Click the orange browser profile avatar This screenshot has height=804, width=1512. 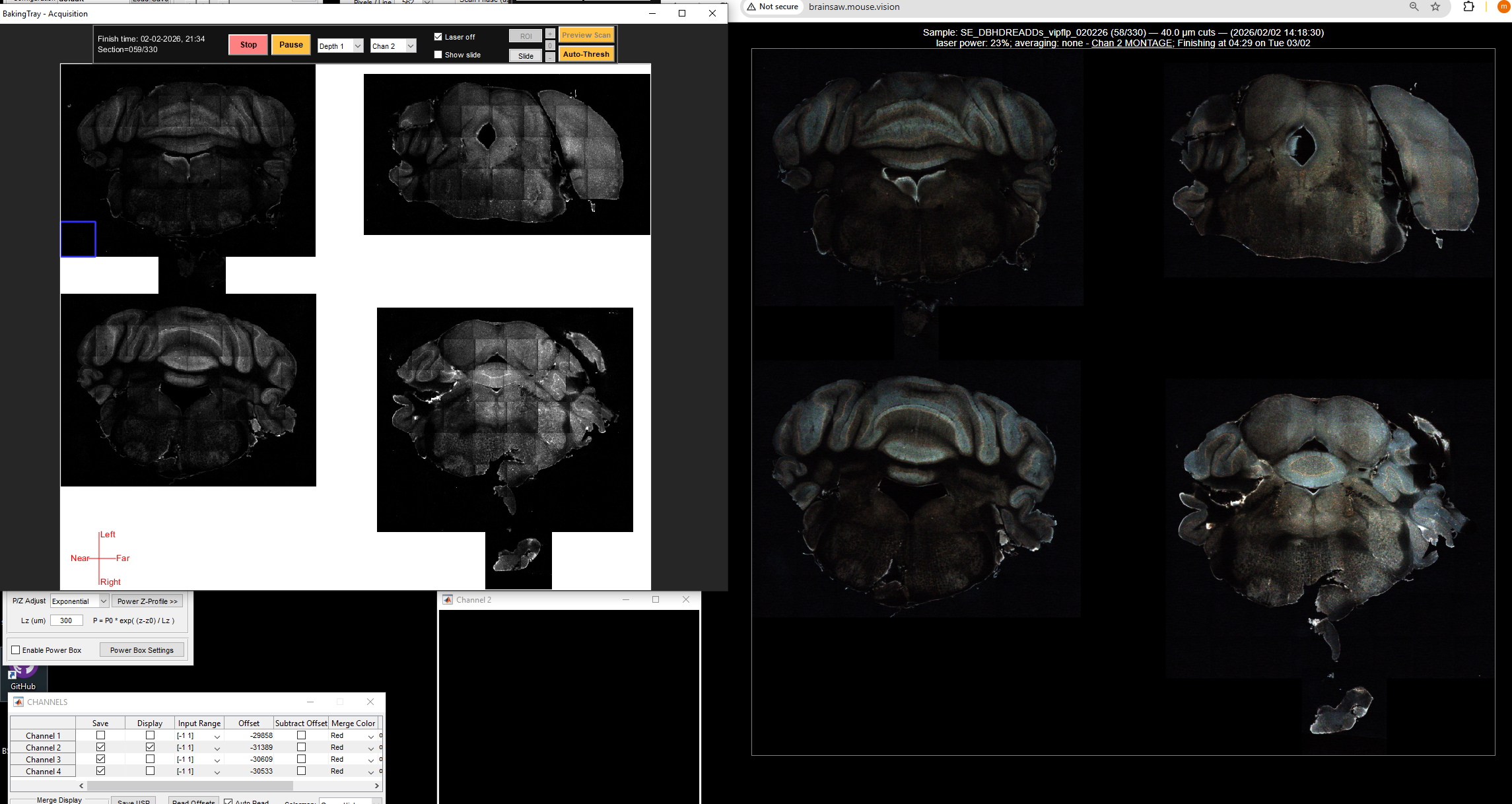tap(1503, 7)
